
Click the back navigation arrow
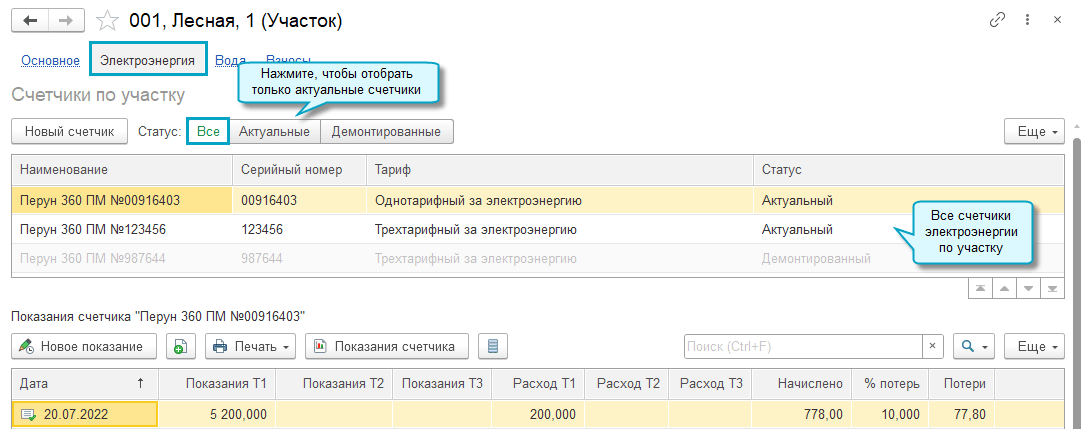click(30, 19)
